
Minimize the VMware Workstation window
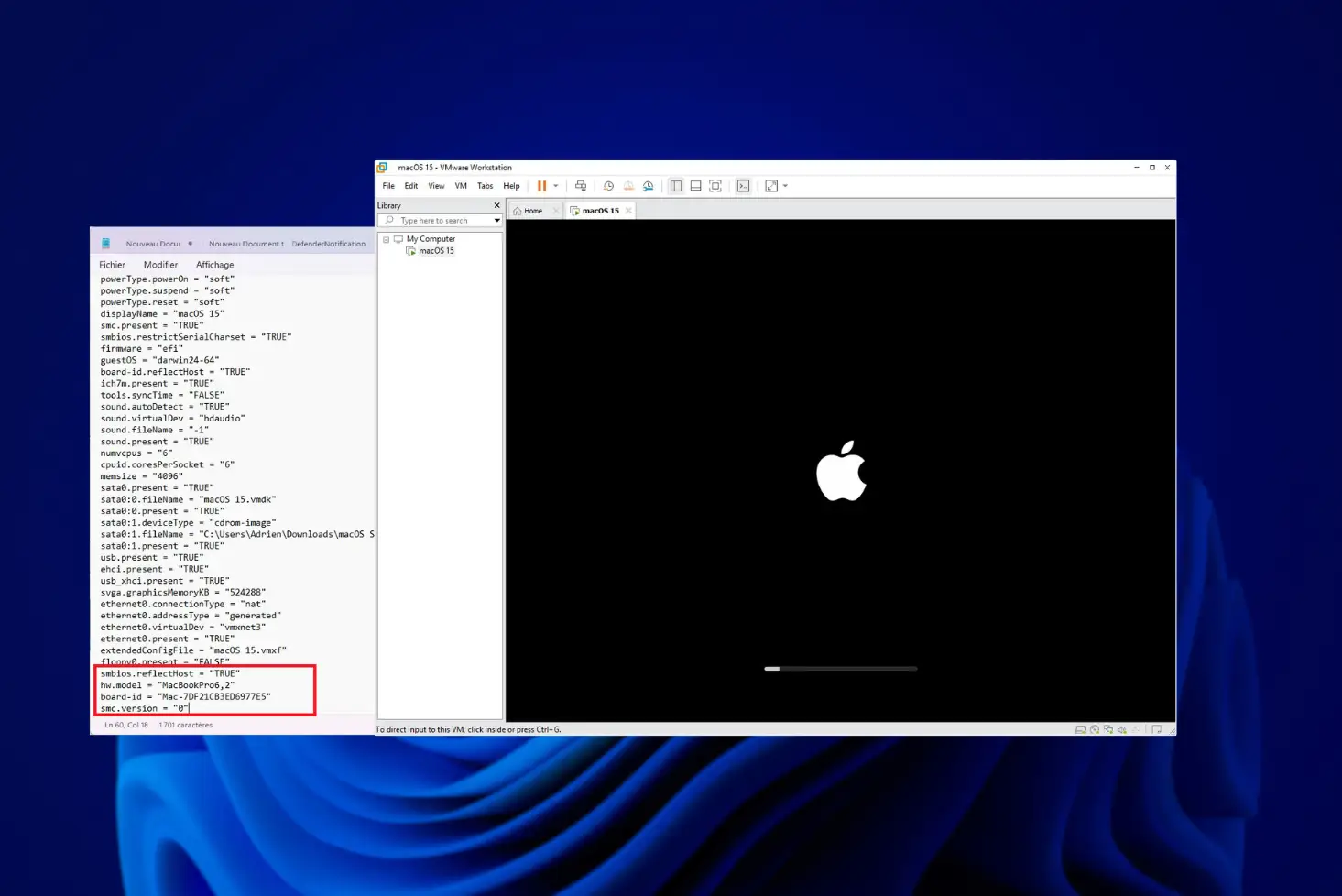click(x=1137, y=168)
